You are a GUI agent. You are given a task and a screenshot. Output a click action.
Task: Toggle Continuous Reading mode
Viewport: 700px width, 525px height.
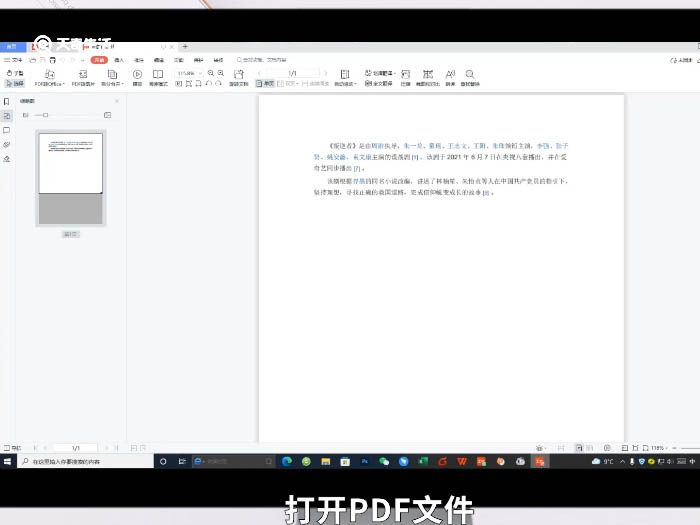coord(315,83)
